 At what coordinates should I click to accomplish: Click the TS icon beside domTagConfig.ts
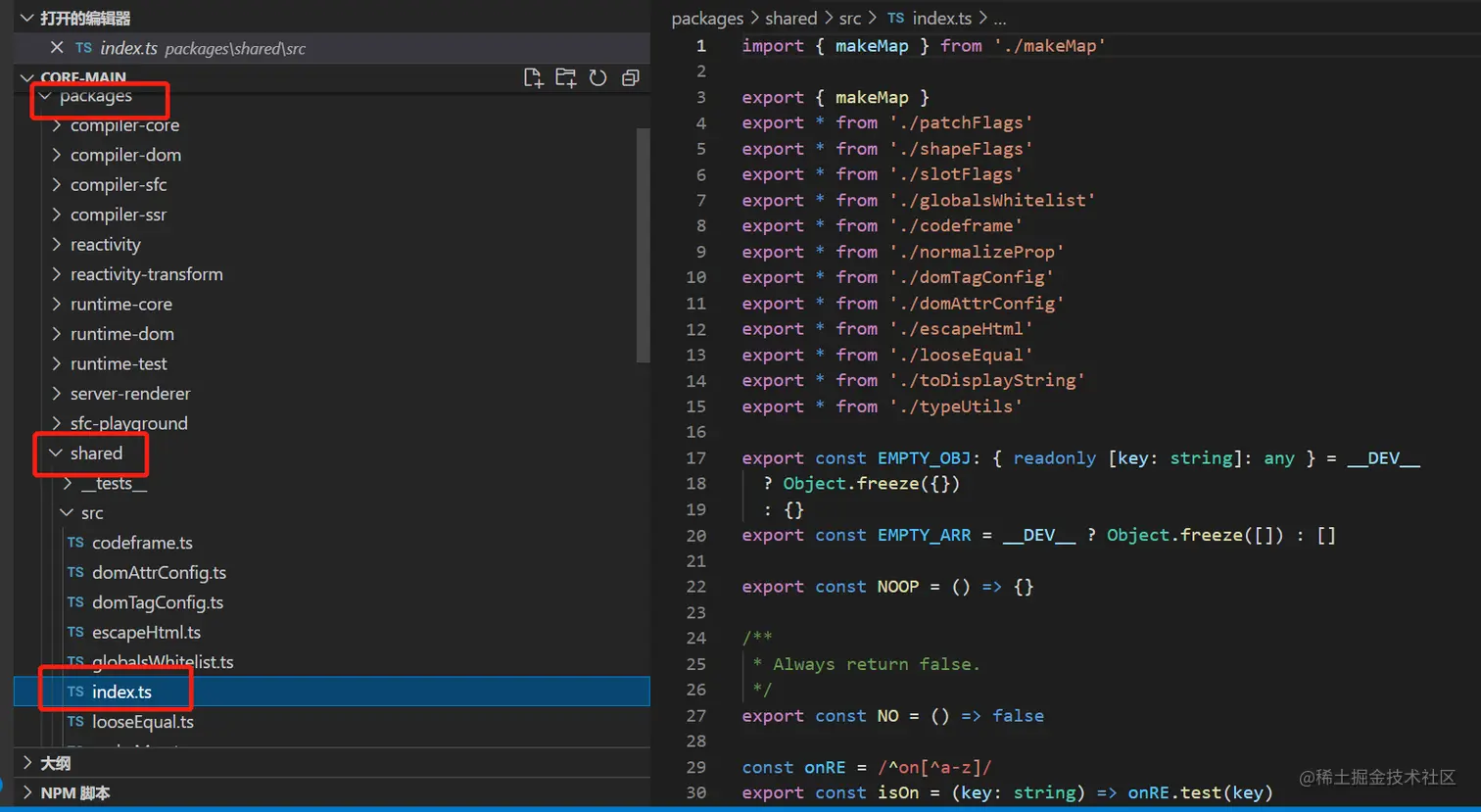point(75,602)
